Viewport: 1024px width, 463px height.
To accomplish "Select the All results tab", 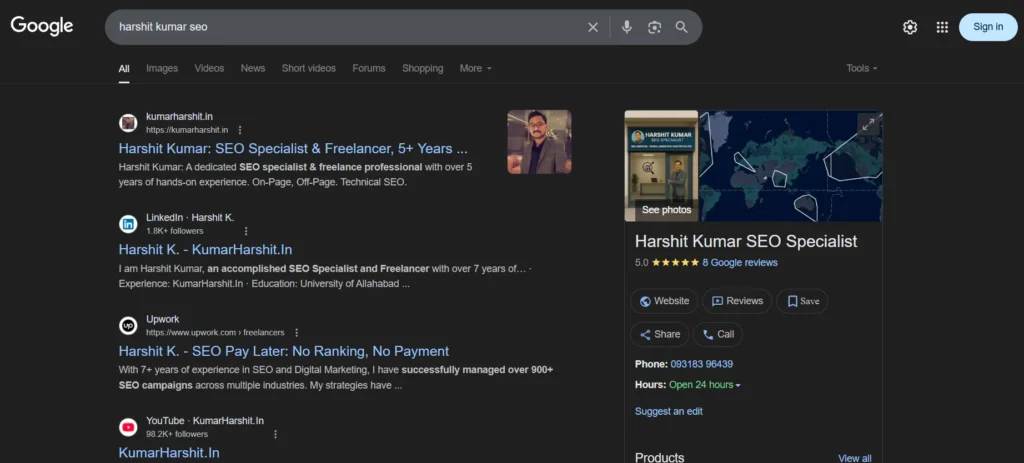I will pyautogui.click(x=124, y=69).
